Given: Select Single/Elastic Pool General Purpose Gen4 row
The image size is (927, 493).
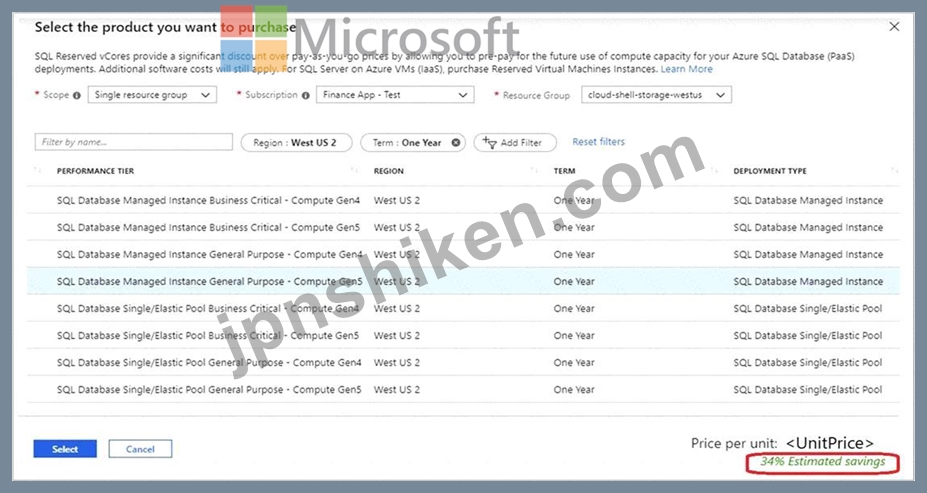Looking at the screenshot, I should coord(464,363).
